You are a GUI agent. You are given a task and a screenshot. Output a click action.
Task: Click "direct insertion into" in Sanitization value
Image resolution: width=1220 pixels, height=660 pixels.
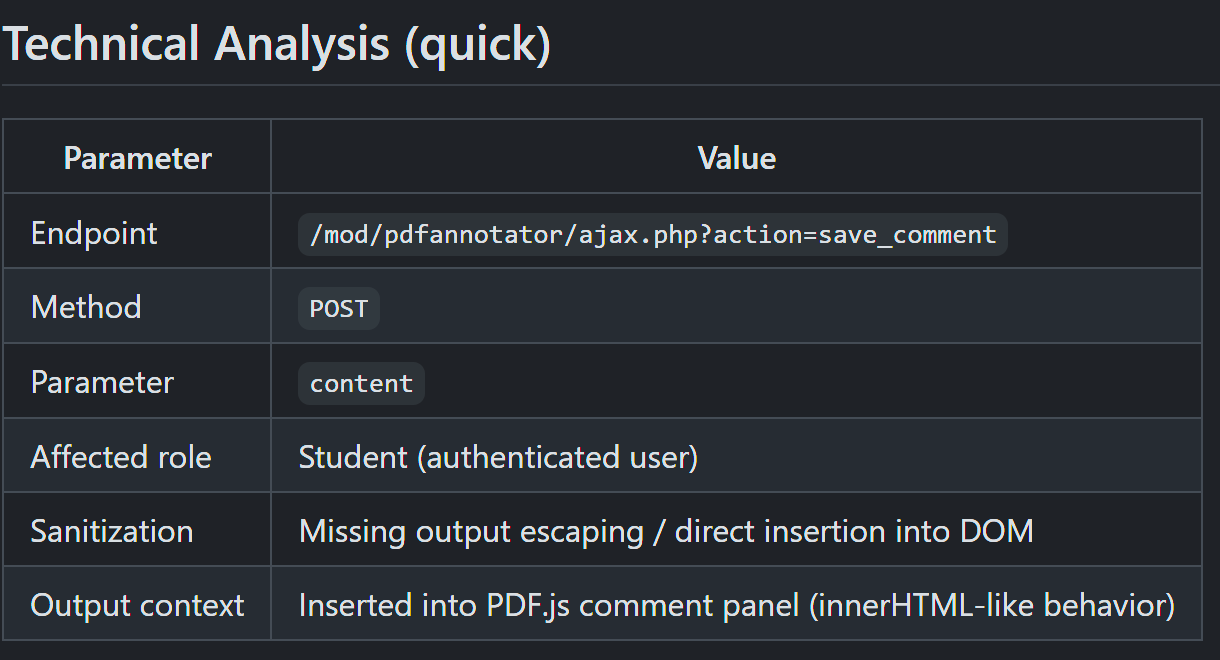click(813, 531)
